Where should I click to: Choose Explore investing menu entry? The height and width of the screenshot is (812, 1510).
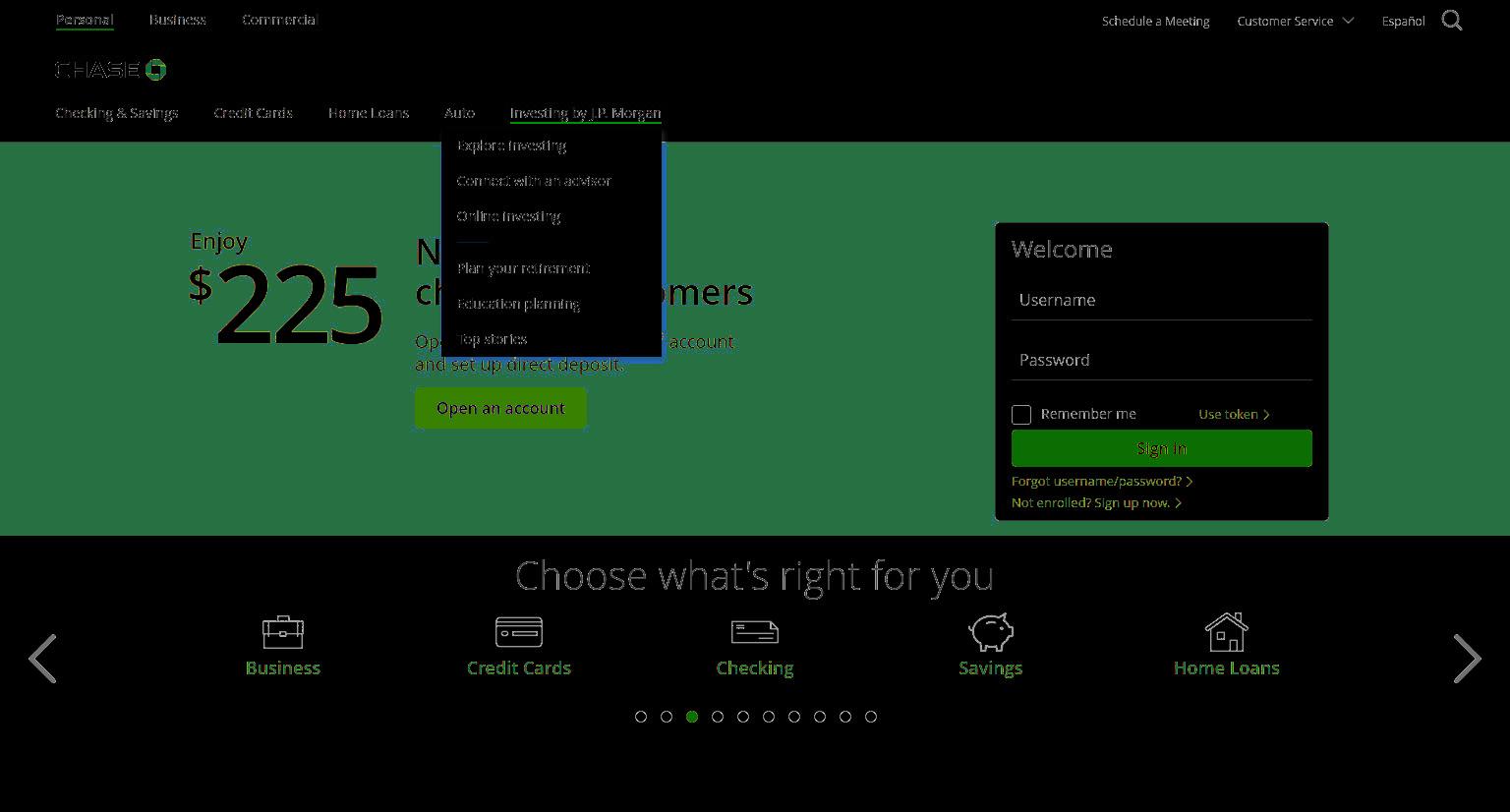pos(511,145)
